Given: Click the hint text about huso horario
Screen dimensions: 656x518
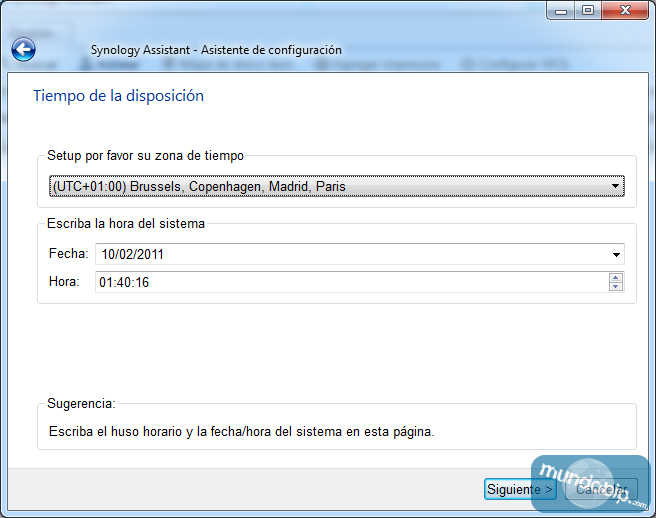Looking at the screenshot, I should [242, 431].
